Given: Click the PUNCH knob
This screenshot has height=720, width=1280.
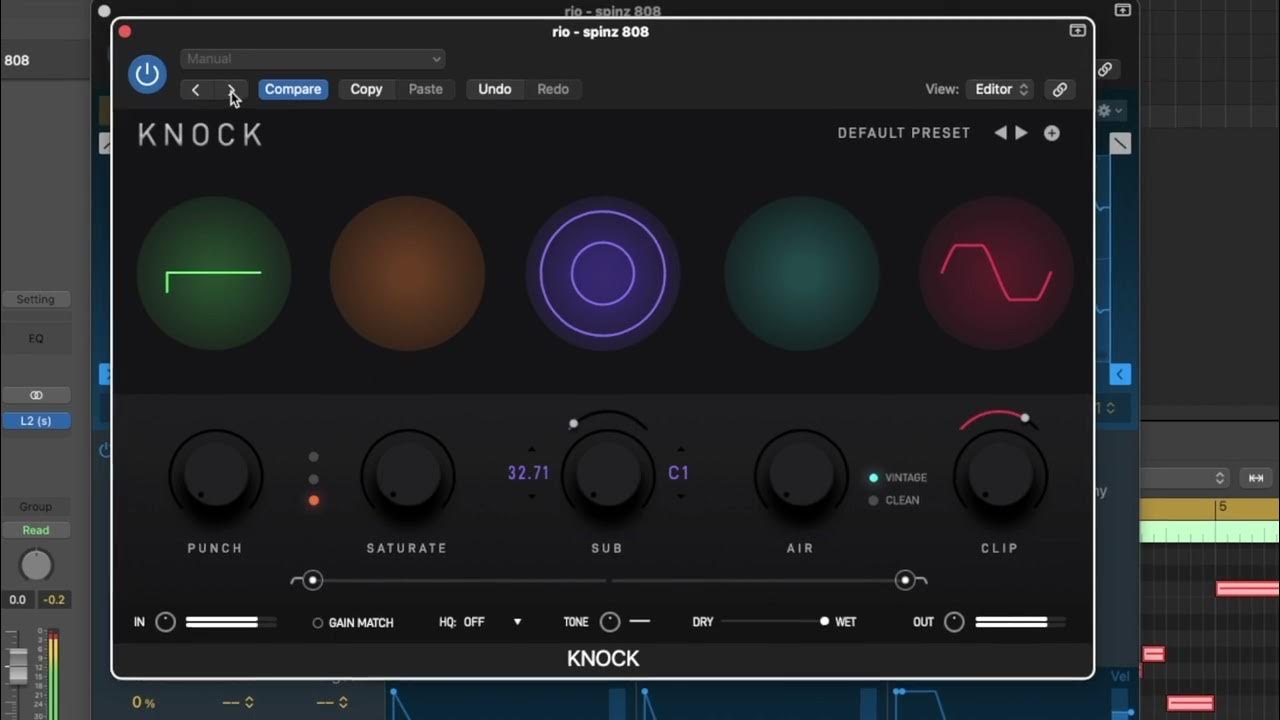Looking at the screenshot, I should [215, 475].
